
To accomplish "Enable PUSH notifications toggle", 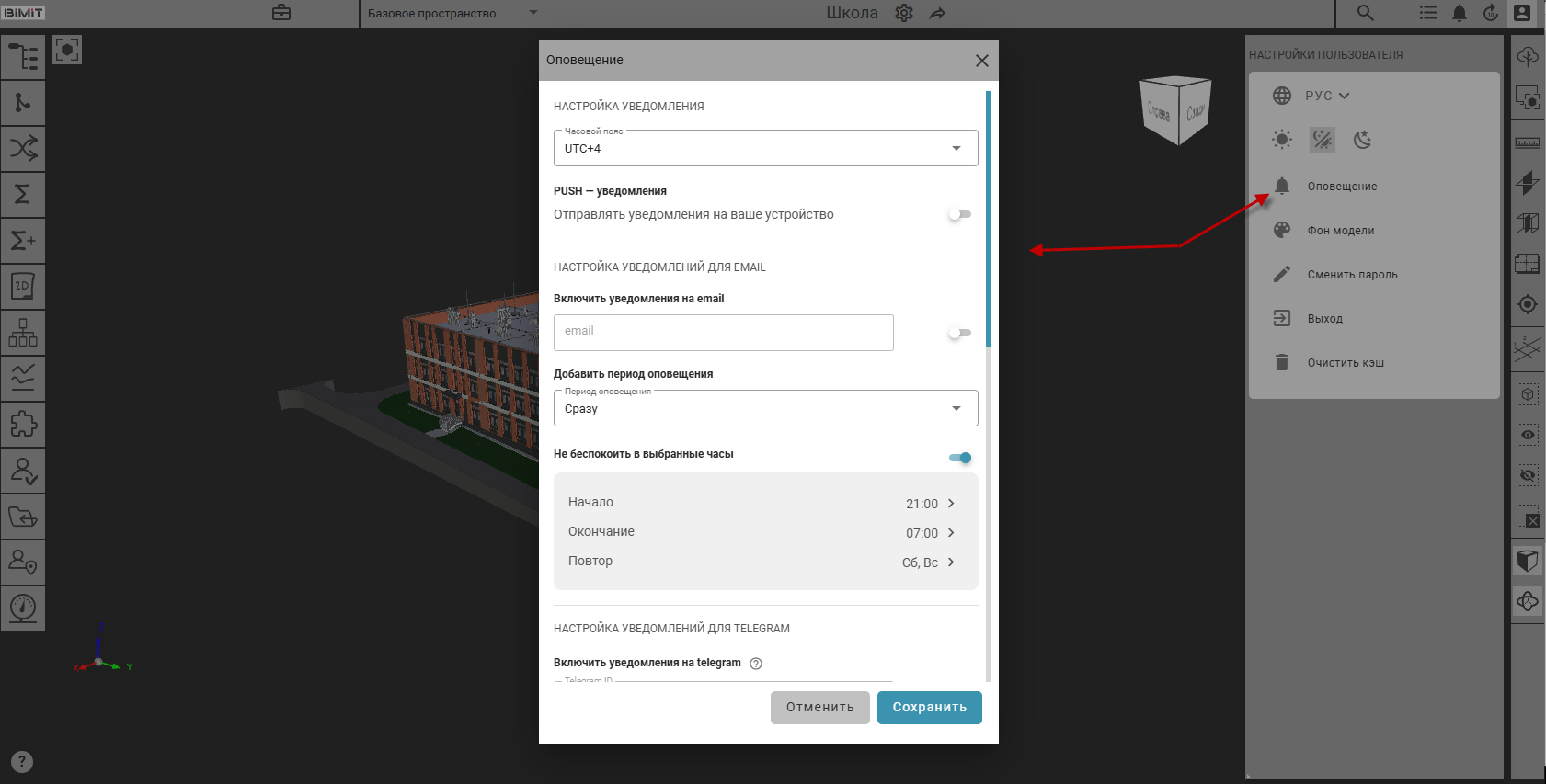I will pyautogui.click(x=959, y=214).
